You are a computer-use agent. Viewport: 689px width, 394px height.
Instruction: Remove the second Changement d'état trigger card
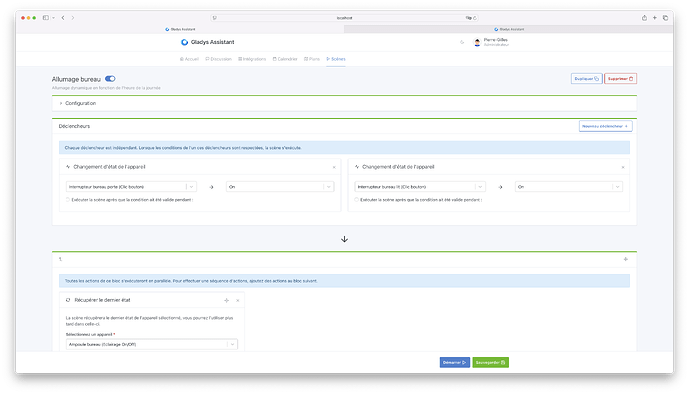pos(623,167)
